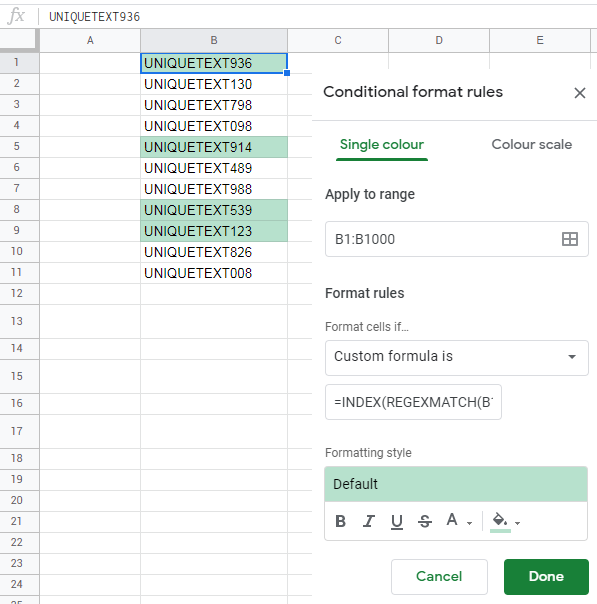The height and width of the screenshot is (604, 597).
Task: Select column B header
Action: 214,40
